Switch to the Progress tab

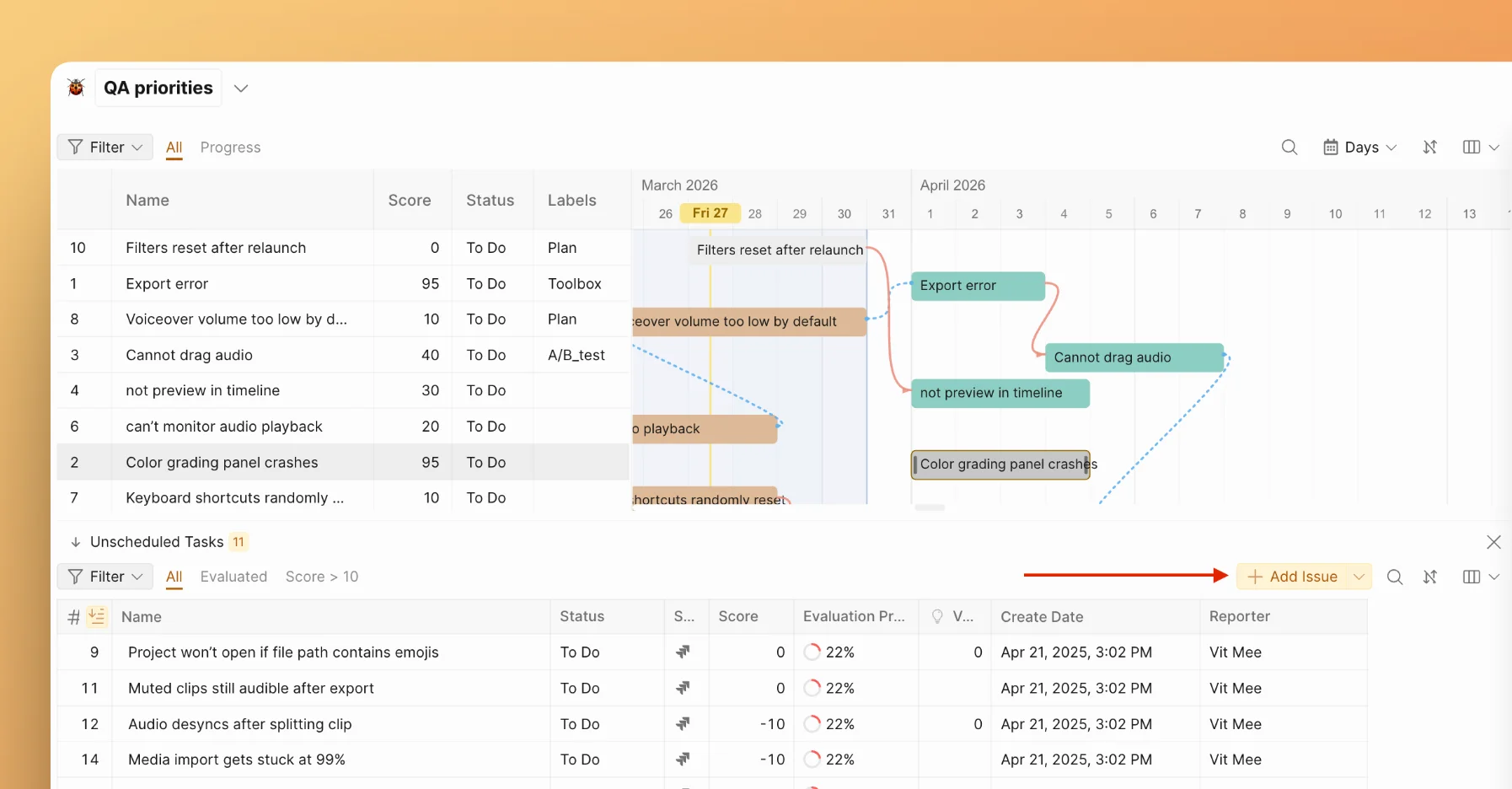click(x=230, y=148)
